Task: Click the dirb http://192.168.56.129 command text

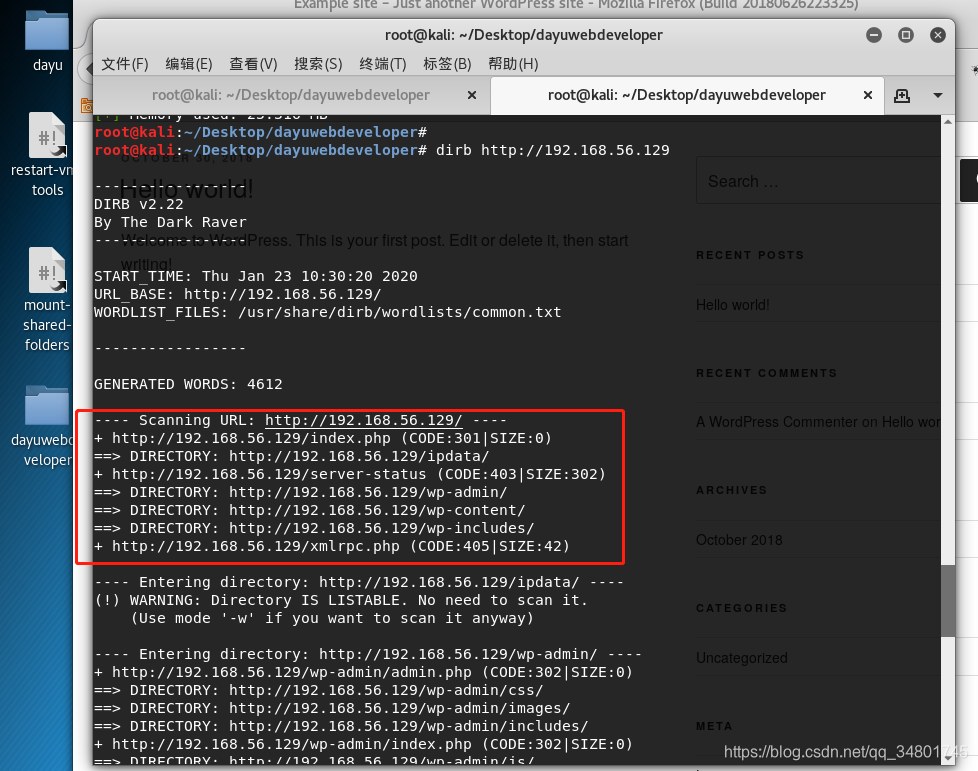Action: 553,150
